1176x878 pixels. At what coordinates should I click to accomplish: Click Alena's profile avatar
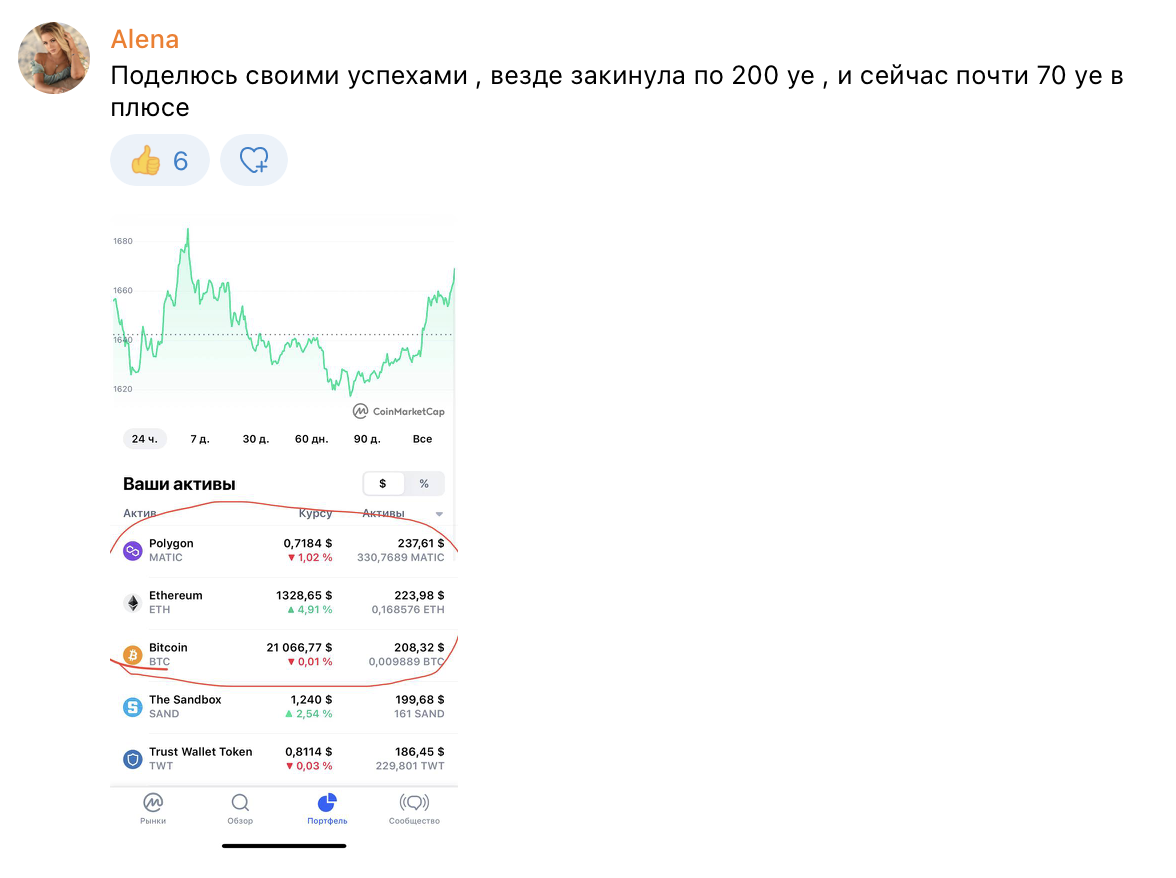coord(54,58)
